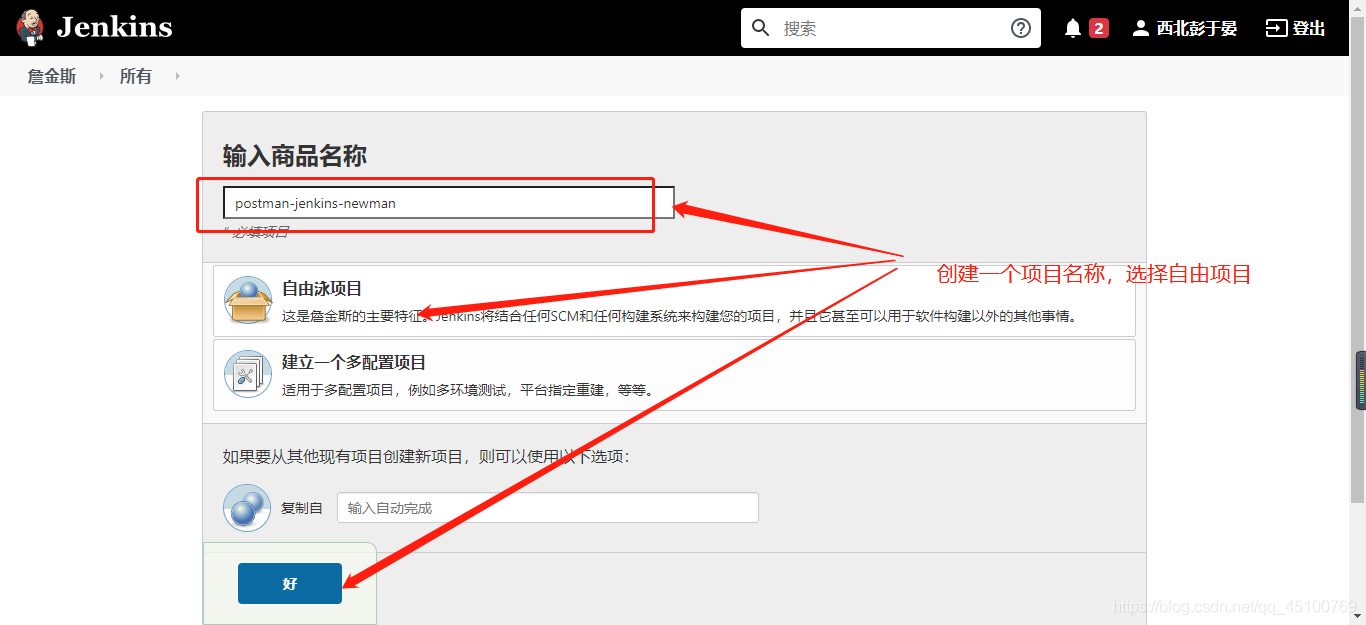1366x625 pixels.
Task: Focus the 搜索 search box
Action: coord(890,28)
